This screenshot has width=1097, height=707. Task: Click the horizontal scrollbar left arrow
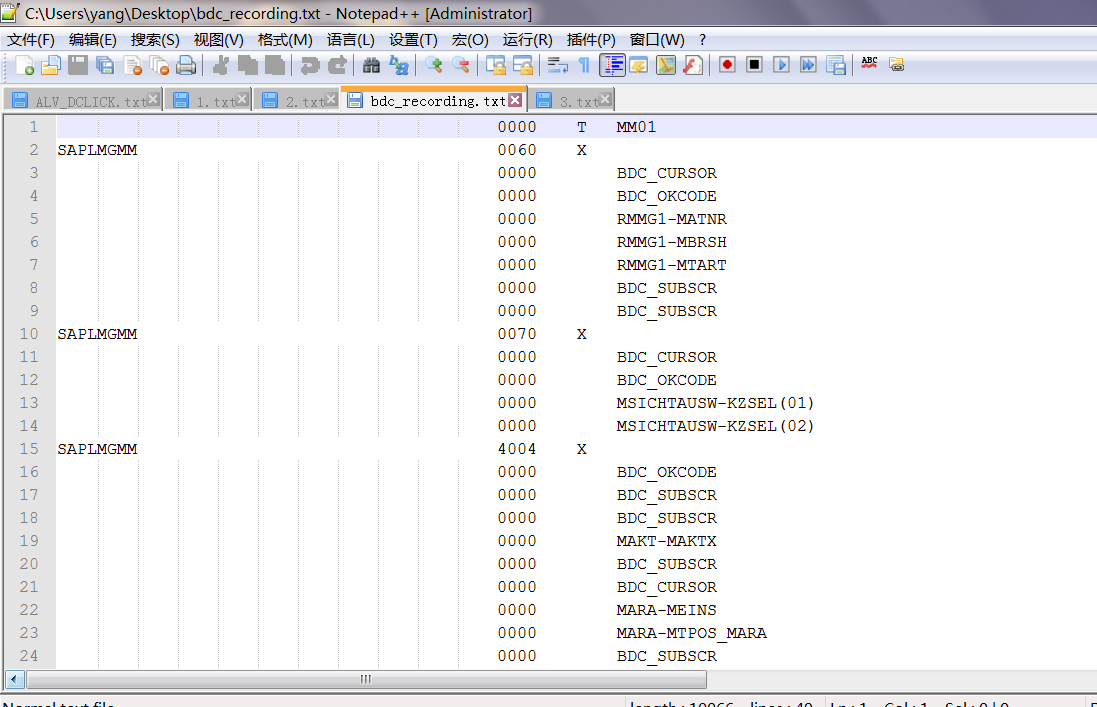[x=15, y=679]
